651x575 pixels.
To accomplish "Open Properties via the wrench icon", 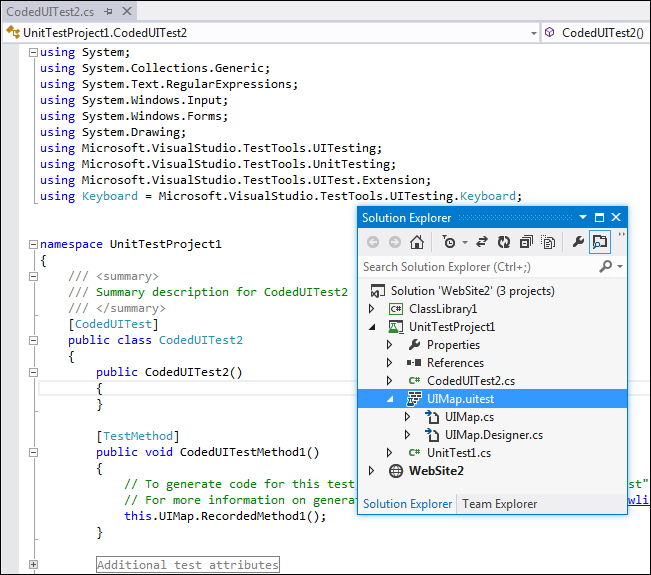I will tap(578, 242).
